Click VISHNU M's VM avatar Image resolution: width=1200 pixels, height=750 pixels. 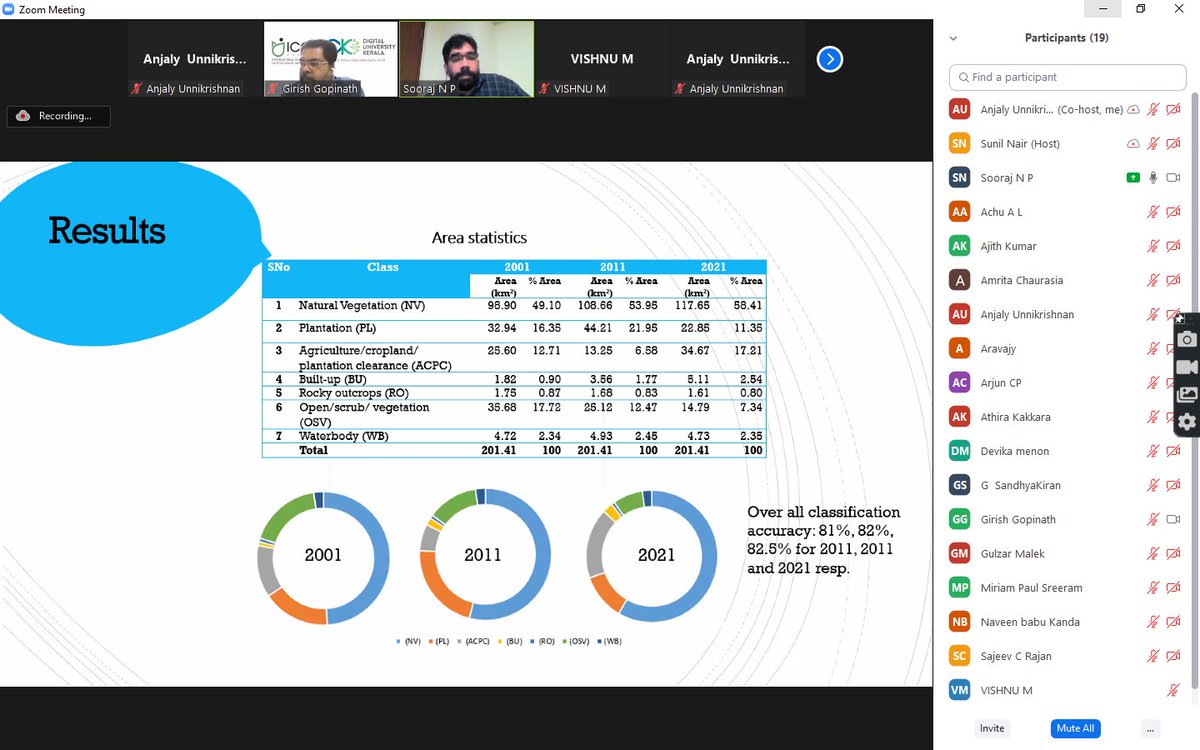(960, 690)
